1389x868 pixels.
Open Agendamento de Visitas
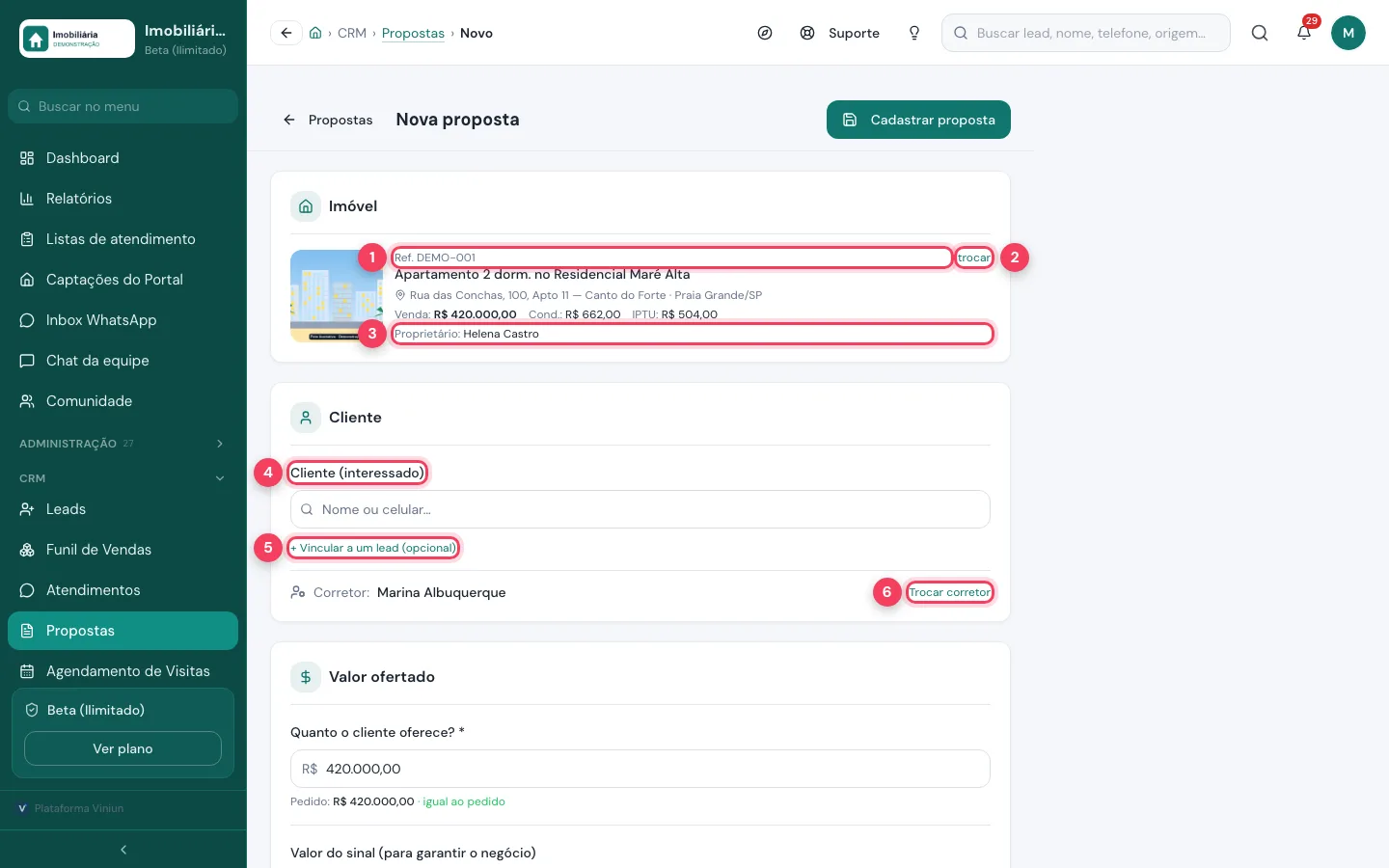point(123,671)
